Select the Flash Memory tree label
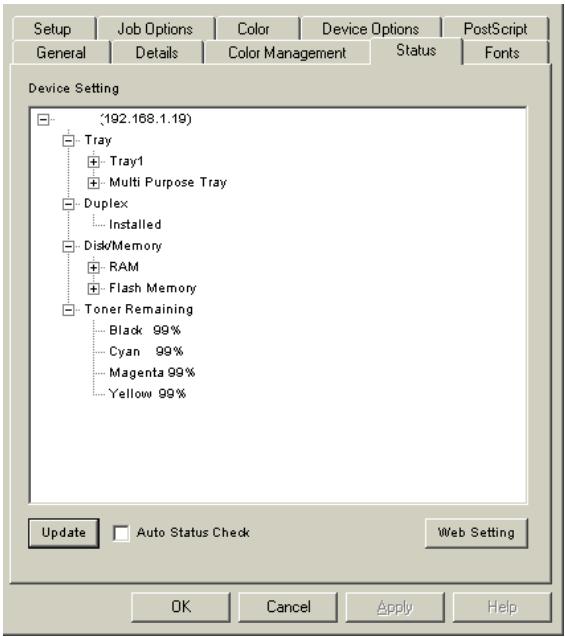The width and height of the screenshot is (565, 637). click(153, 288)
